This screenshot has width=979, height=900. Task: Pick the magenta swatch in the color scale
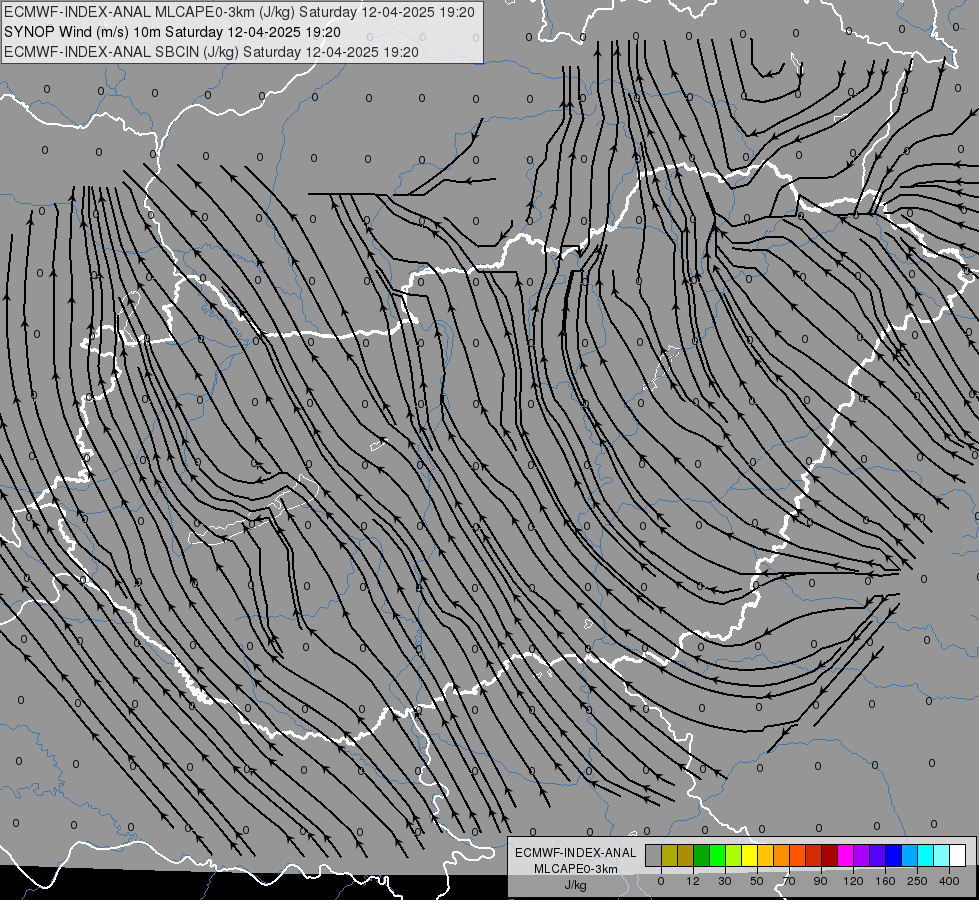tap(846, 855)
